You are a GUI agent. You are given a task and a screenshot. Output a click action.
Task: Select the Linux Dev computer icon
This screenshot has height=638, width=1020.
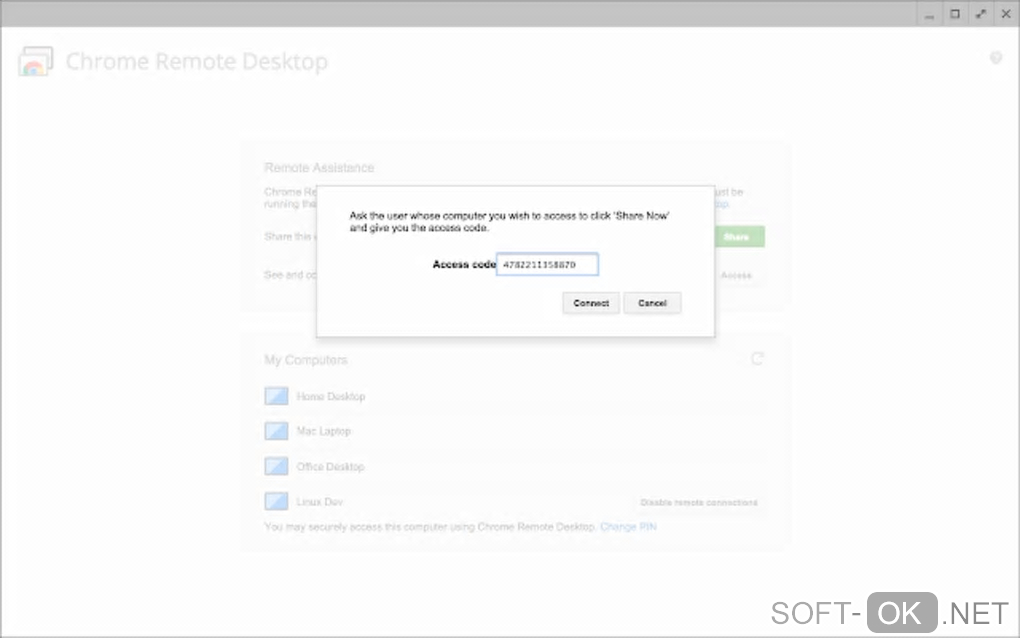[276, 501]
